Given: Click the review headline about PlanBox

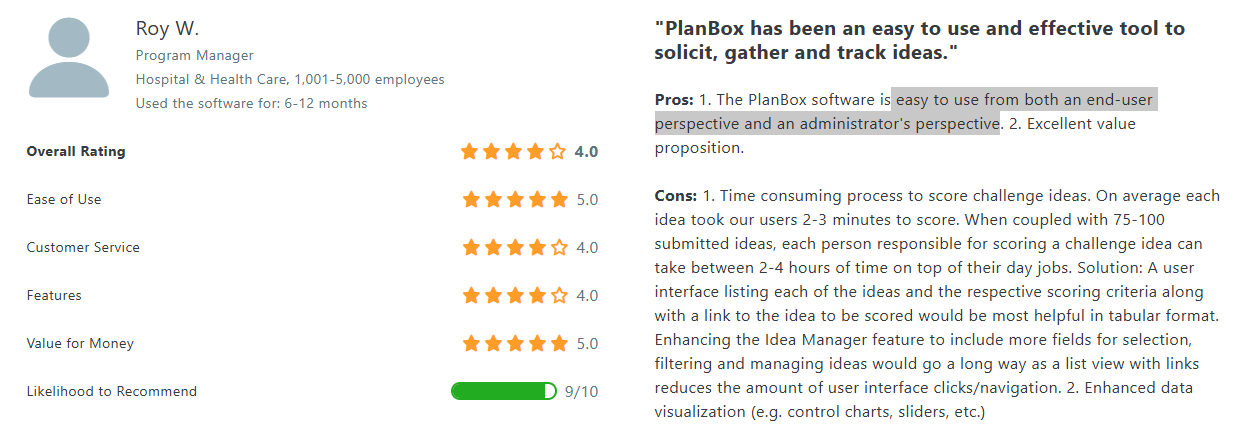Looking at the screenshot, I should [x=920, y=40].
